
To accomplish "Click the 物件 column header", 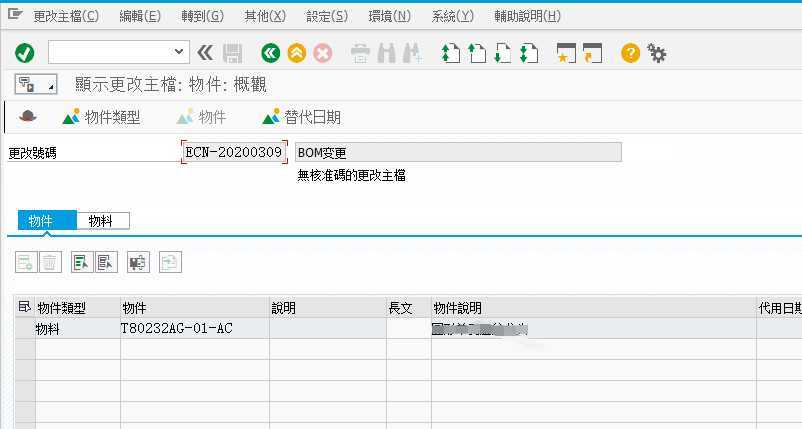I will [x=195, y=308].
